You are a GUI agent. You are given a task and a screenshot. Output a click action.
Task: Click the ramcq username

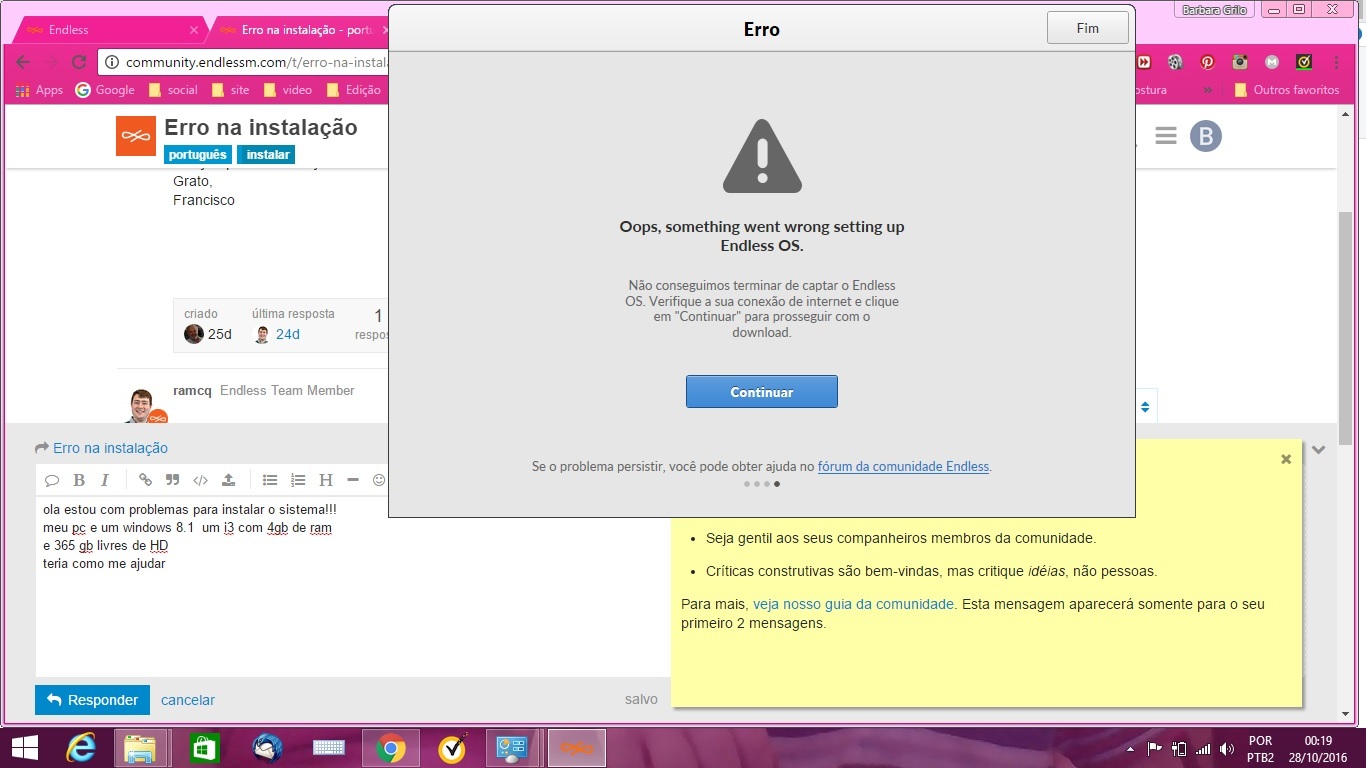(192, 390)
